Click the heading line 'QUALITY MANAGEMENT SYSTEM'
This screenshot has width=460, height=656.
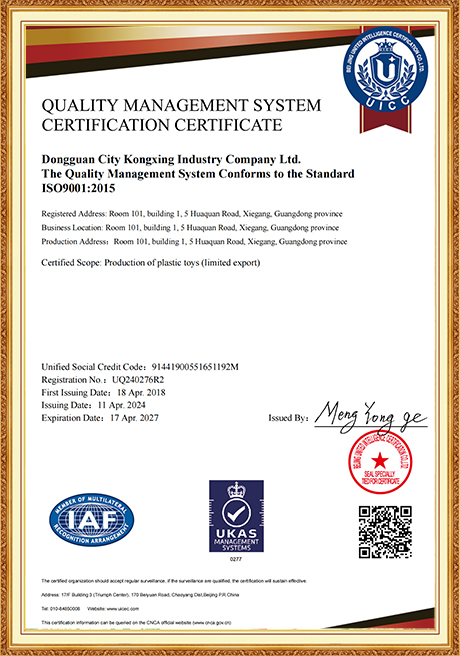(x=181, y=105)
